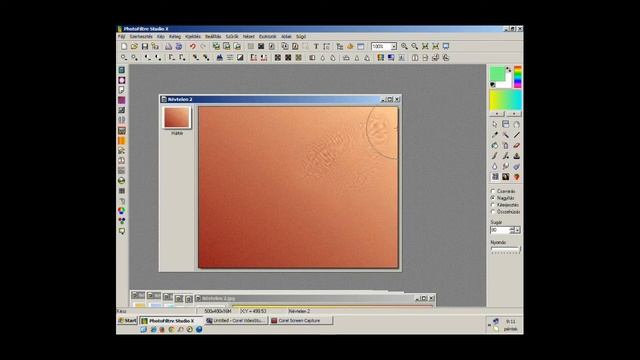
Task: Open the 100% zoom level dropdown
Action: 393,47
